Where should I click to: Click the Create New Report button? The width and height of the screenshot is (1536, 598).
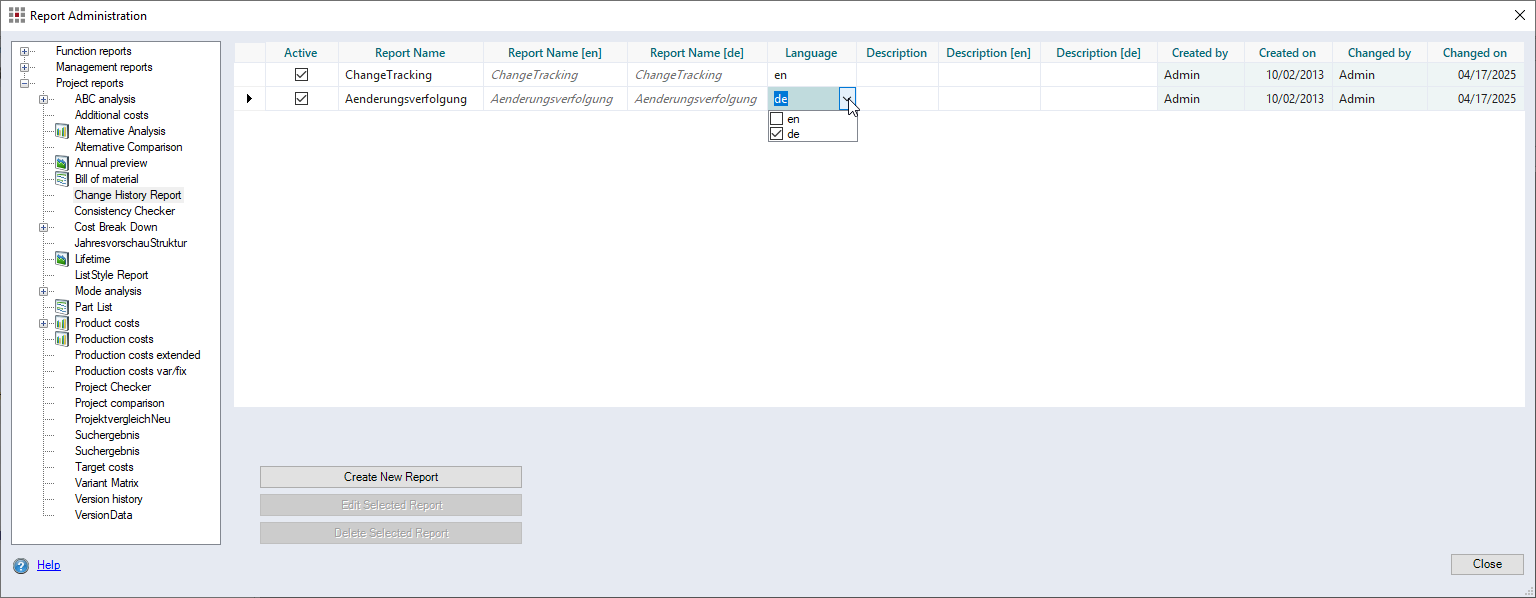tap(390, 477)
